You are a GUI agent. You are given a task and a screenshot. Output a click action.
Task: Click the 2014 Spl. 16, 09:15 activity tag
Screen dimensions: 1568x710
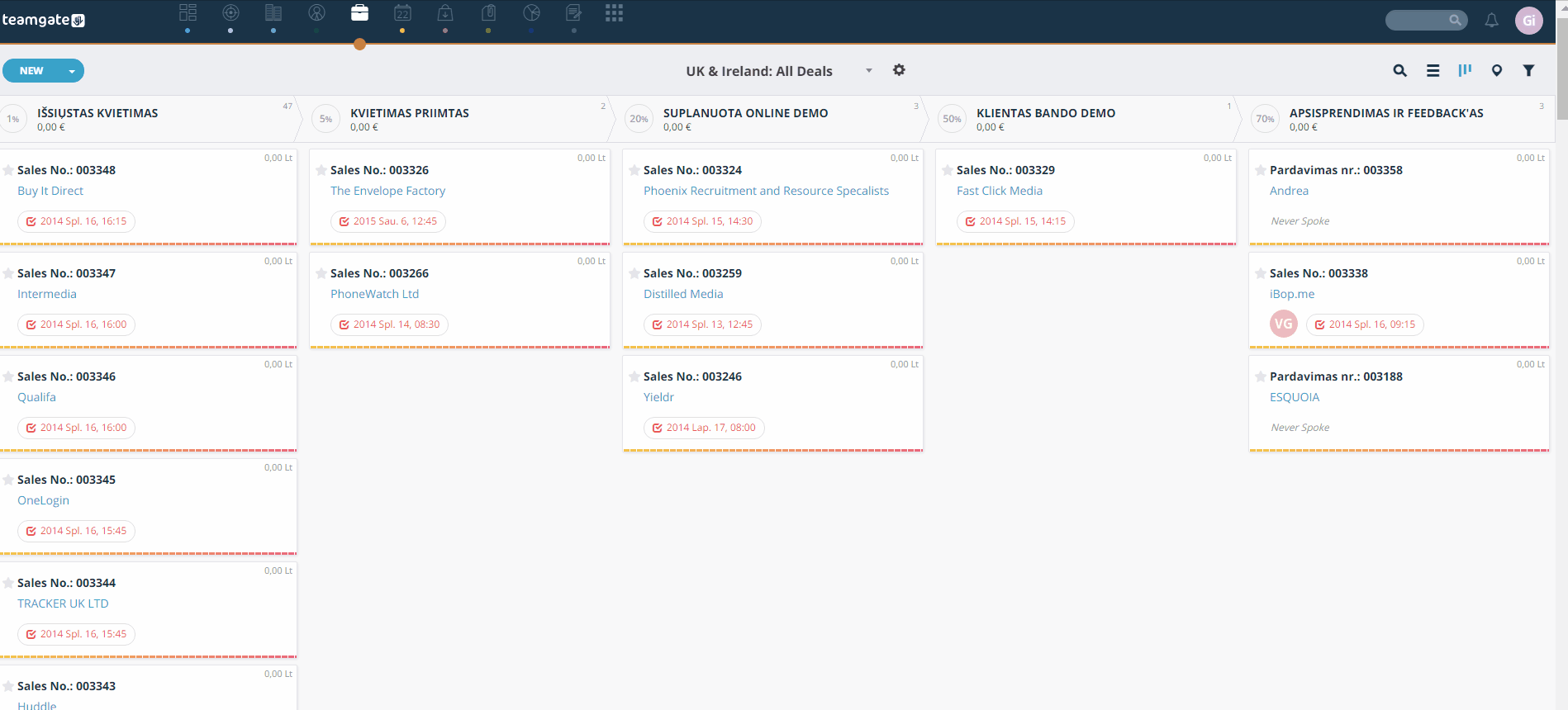(x=1365, y=324)
